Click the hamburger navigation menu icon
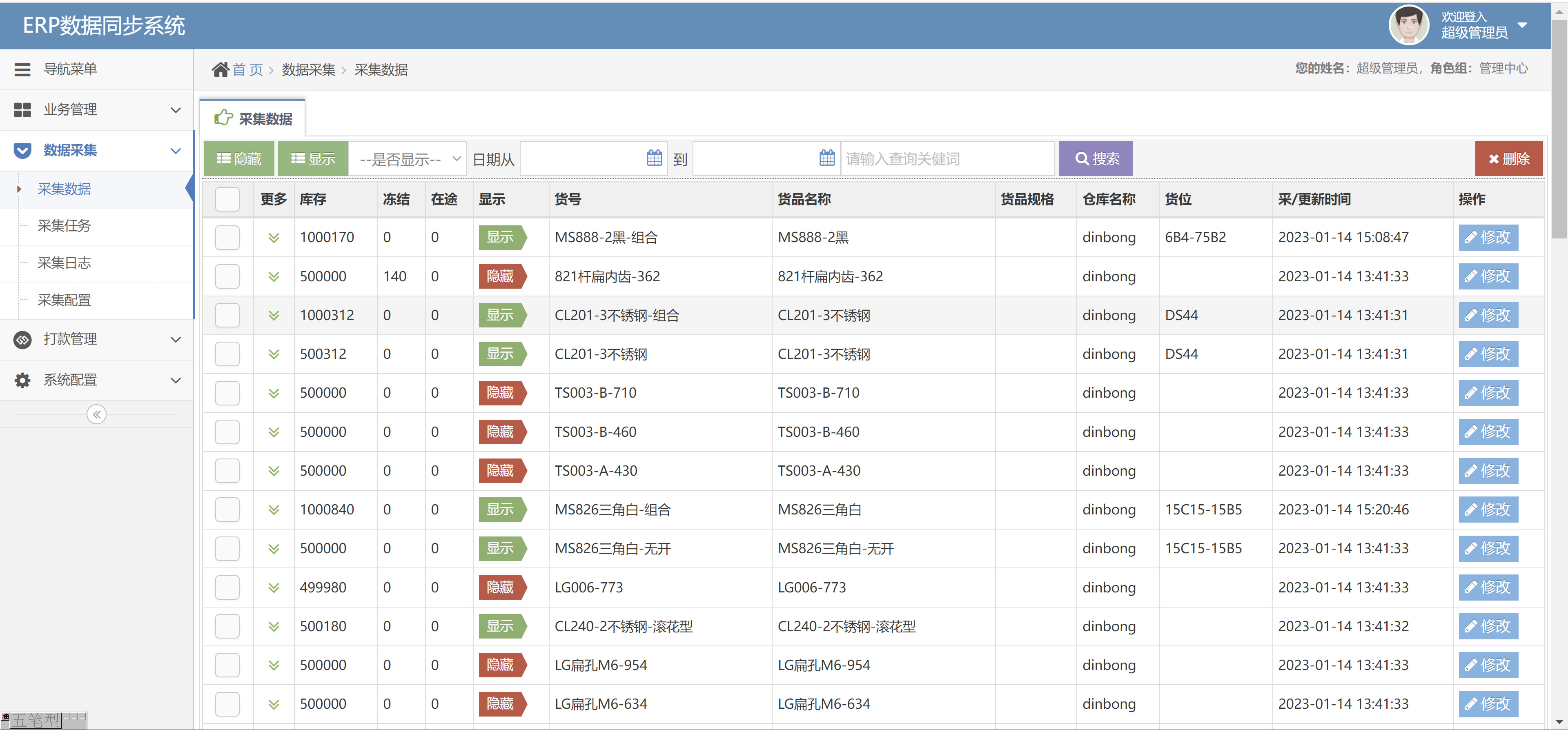The height and width of the screenshot is (730, 1568). (x=22, y=69)
